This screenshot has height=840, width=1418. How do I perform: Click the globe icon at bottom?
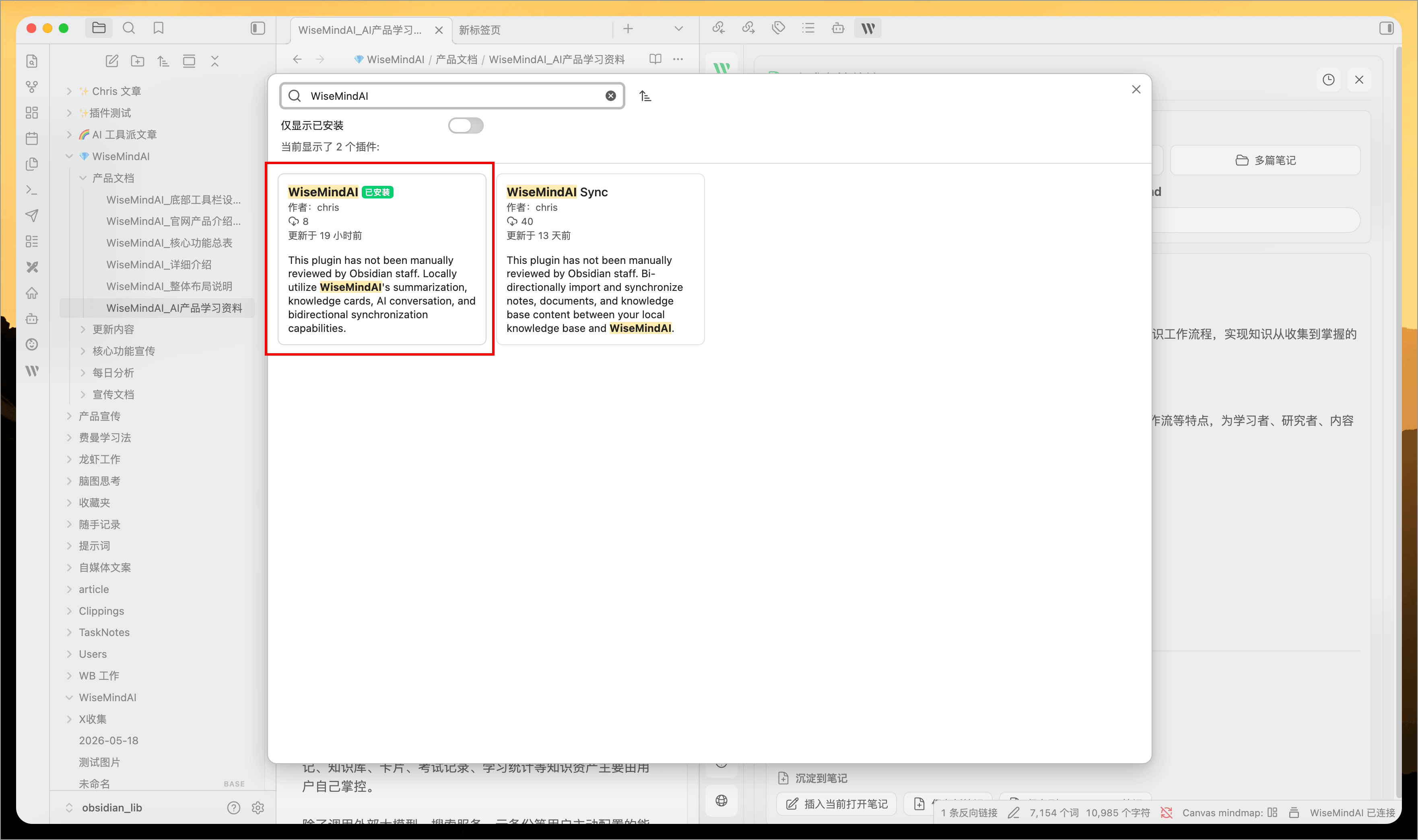[721, 801]
